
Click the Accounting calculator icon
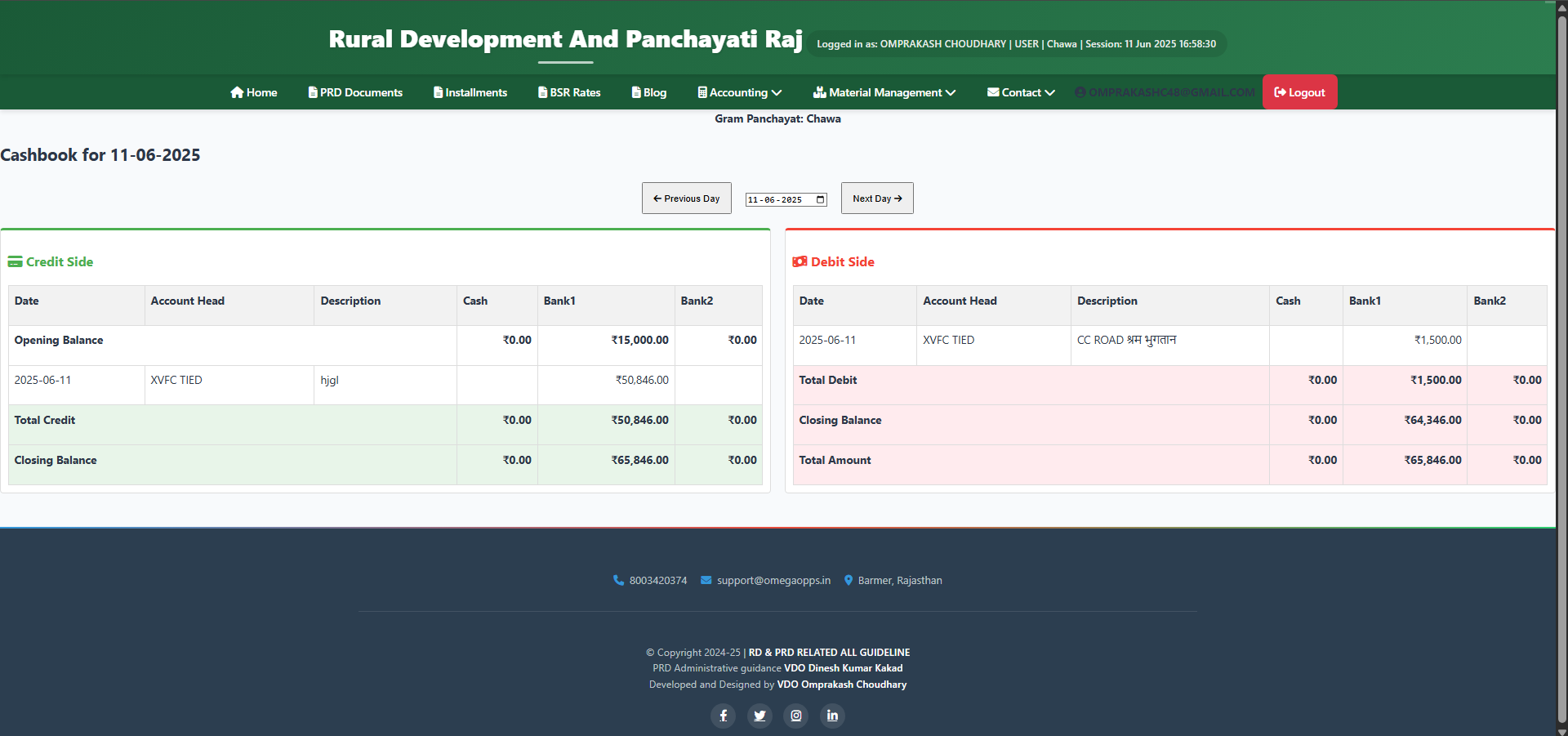(x=702, y=92)
